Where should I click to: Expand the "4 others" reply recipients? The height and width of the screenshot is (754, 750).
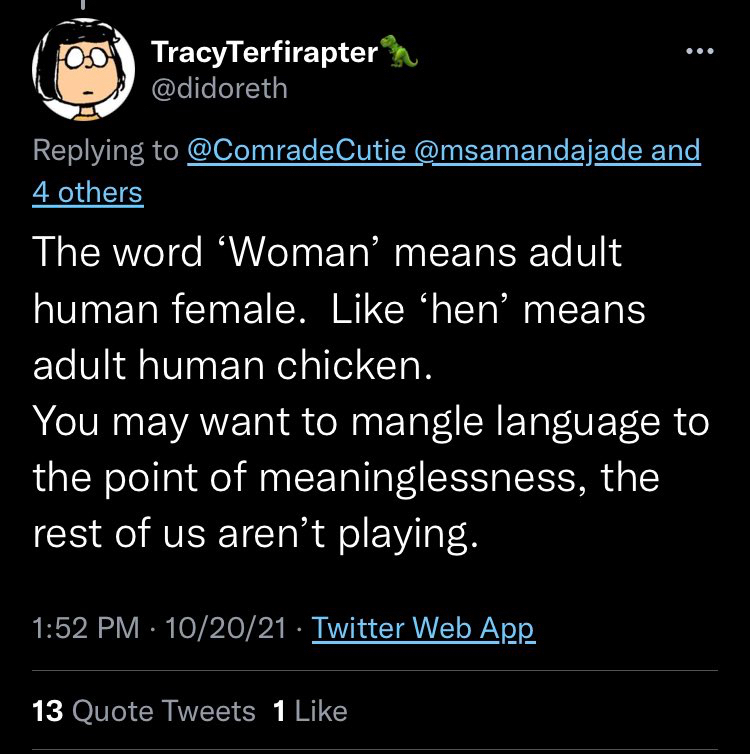click(88, 192)
